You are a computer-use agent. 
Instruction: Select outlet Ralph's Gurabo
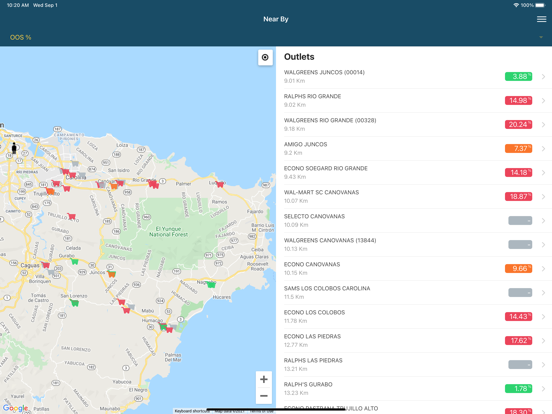[414, 388]
